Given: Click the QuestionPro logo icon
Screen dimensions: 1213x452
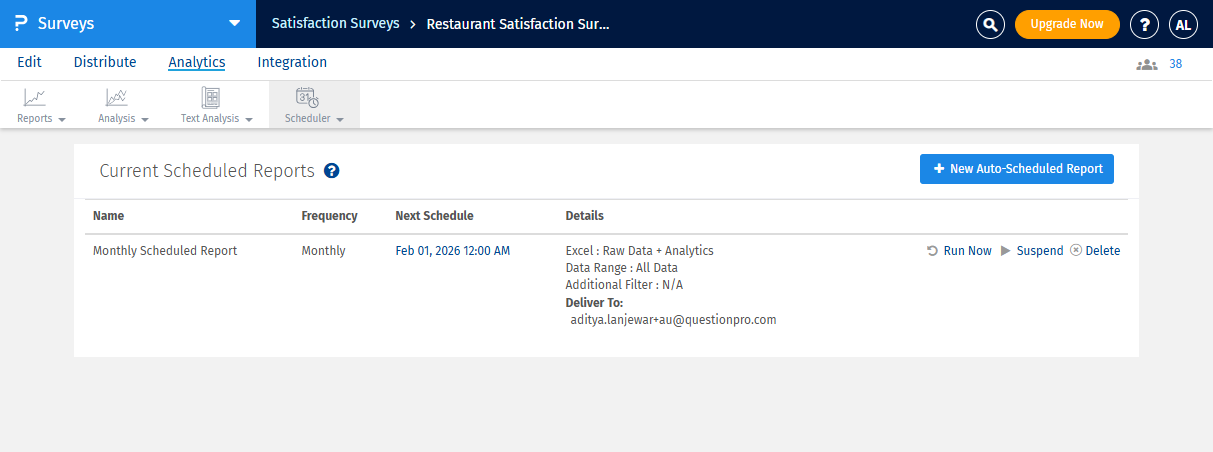Looking at the screenshot, I should click(x=21, y=23).
